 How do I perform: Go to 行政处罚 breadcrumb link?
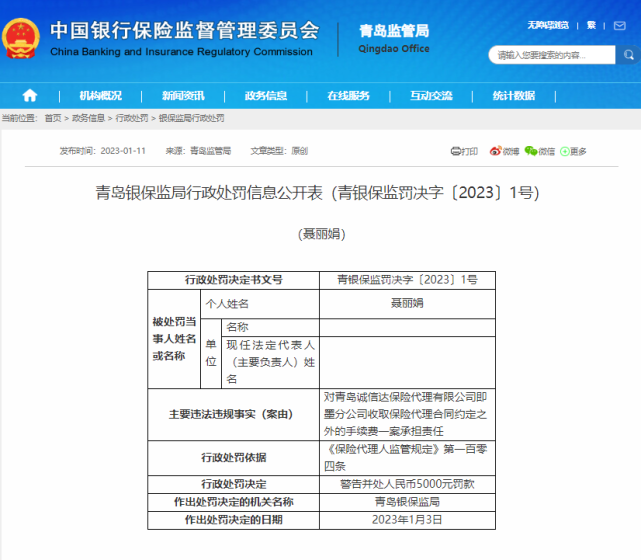132,118
